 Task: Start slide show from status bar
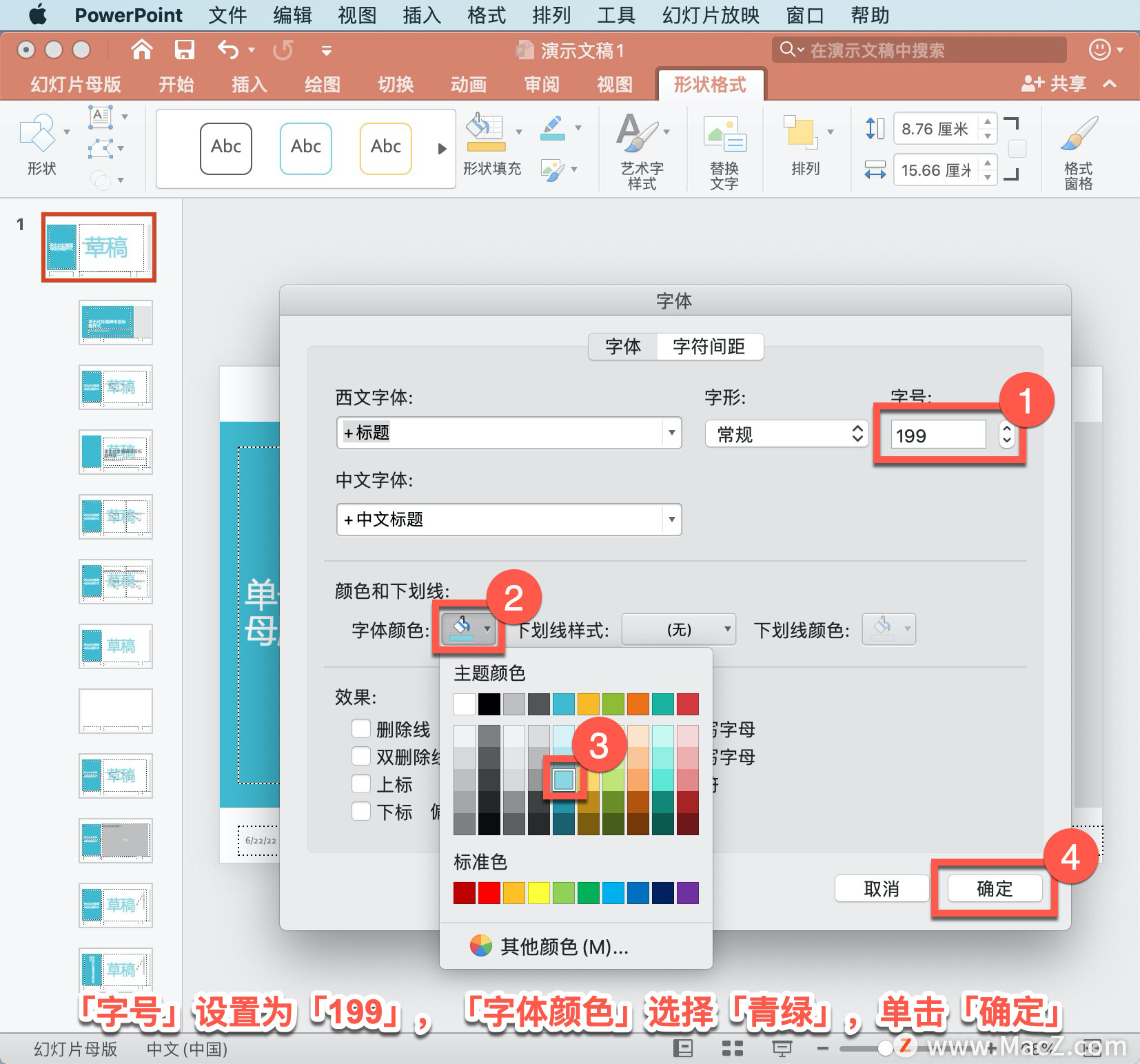pyautogui.click(x=782, y=1048)
